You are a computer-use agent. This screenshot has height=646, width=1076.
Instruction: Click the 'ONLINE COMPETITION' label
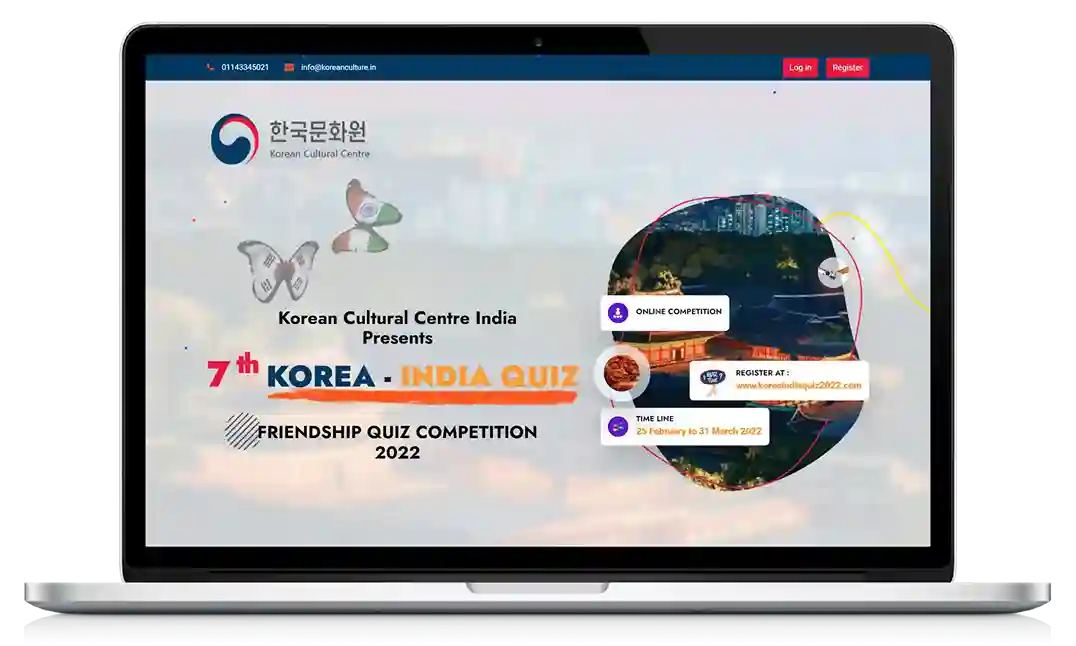[x=679, y=312]
